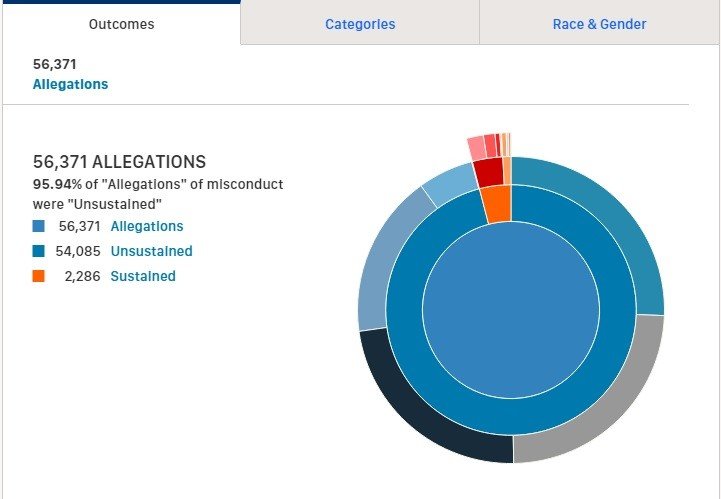Click the orange Sustained legend square
The width and height of the screenshot is (721, 499).
pos(39,275)
